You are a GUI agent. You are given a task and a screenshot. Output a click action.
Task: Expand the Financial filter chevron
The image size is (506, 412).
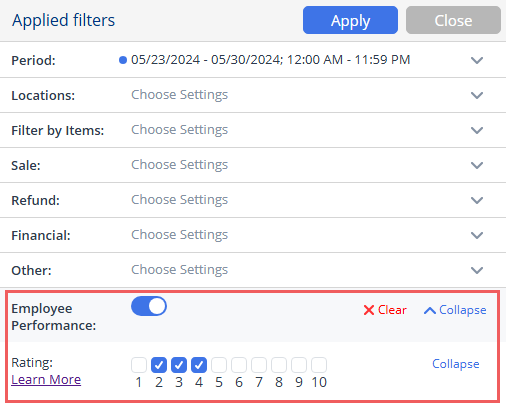(x=477, y=235)
